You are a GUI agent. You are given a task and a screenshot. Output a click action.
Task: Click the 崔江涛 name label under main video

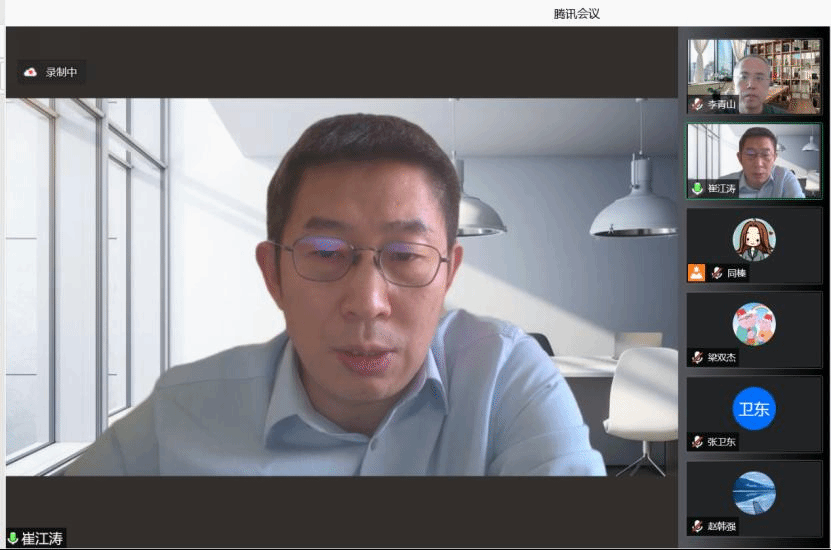click(x=42, y=539)
